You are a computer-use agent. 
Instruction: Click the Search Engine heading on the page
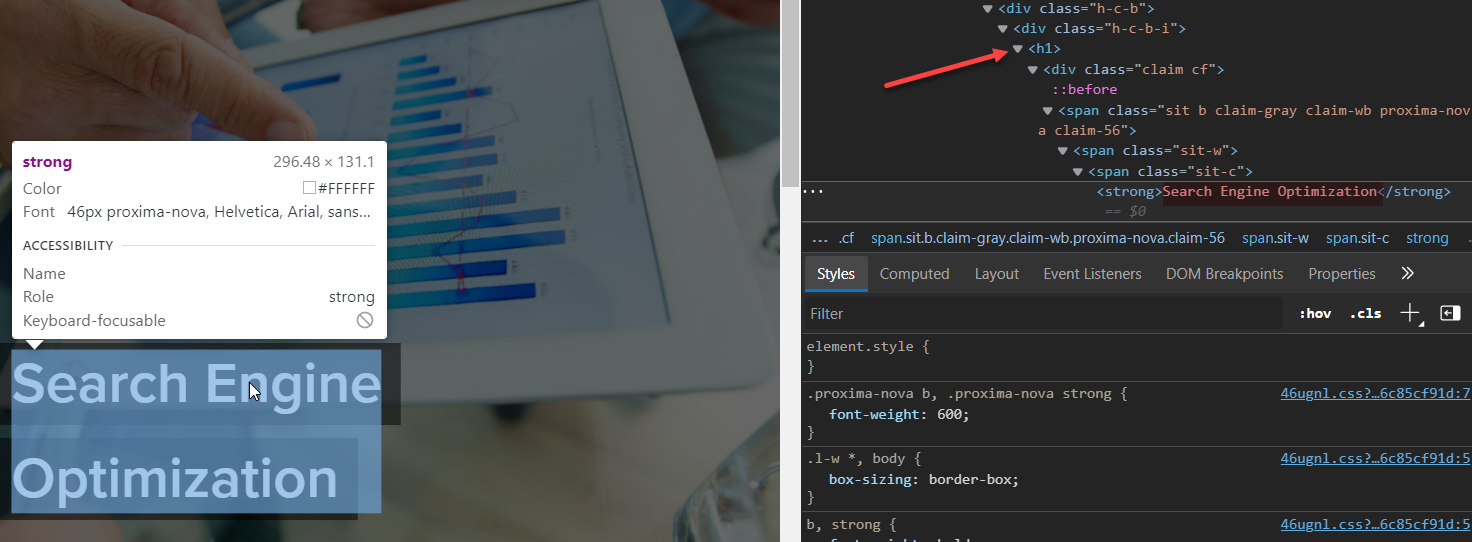[196, 383]
